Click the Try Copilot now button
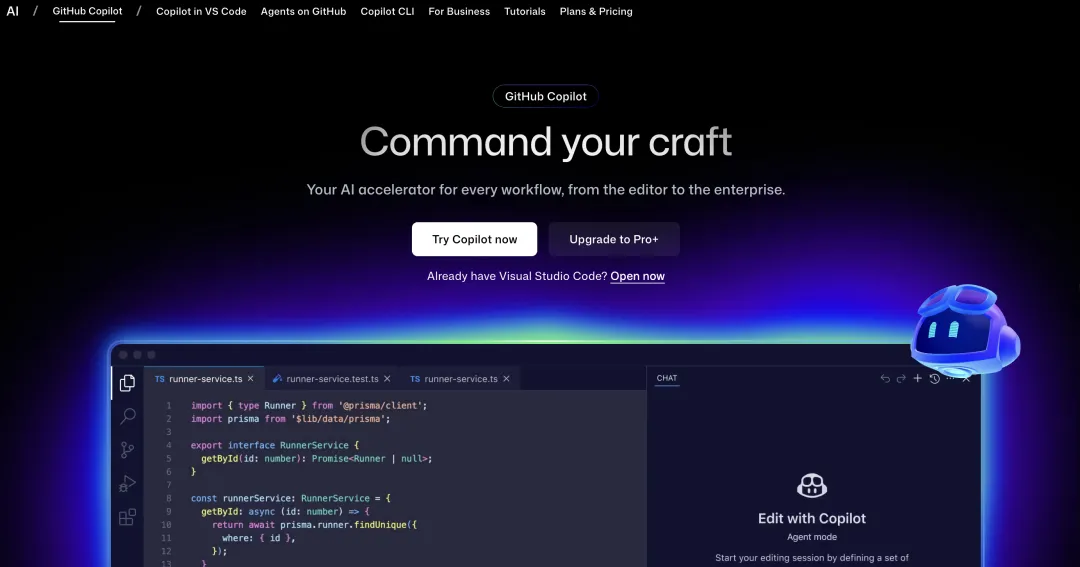1080x567 pixels. point(475,239)
